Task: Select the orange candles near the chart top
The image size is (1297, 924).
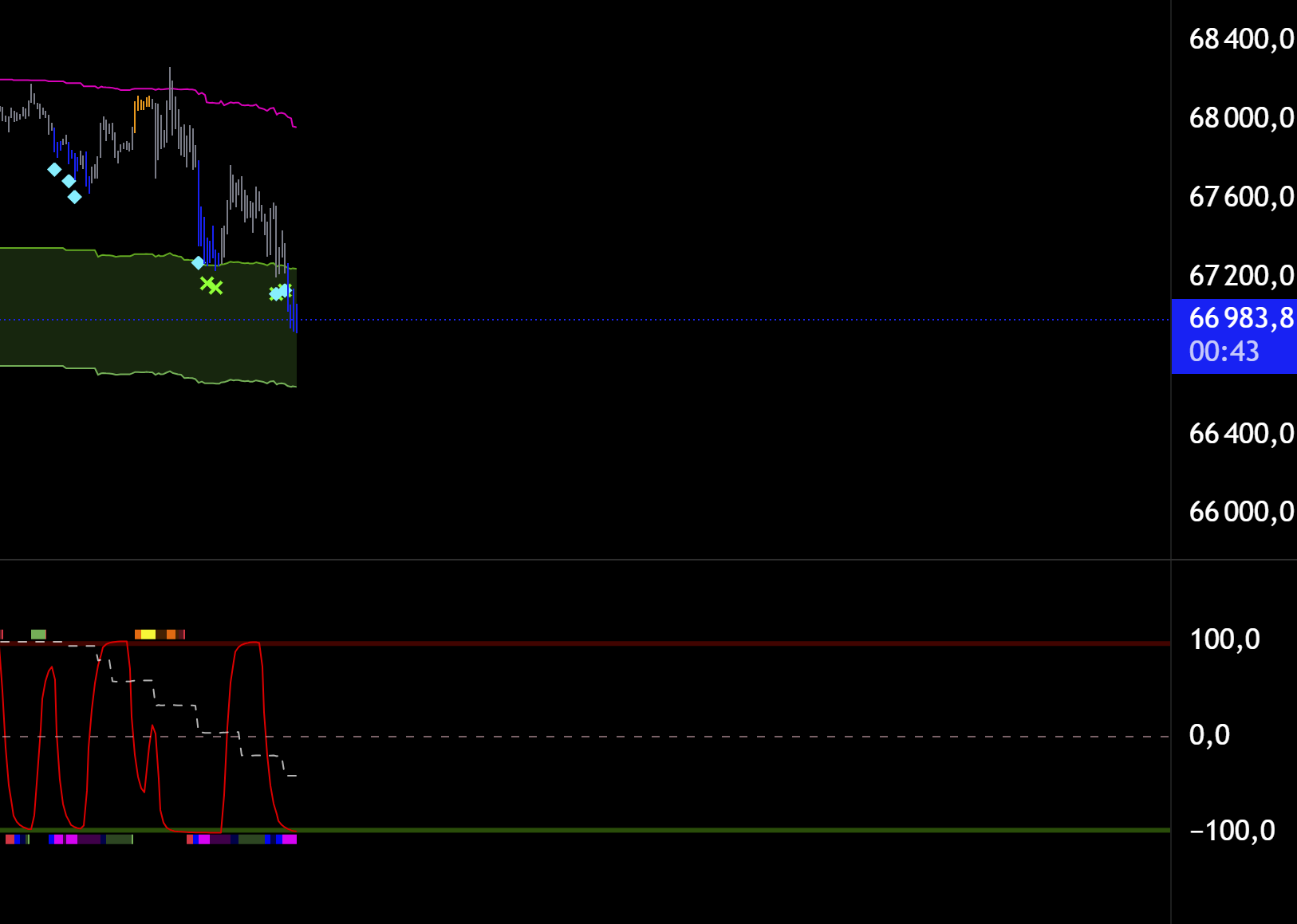Action: (x=142, y=104)
